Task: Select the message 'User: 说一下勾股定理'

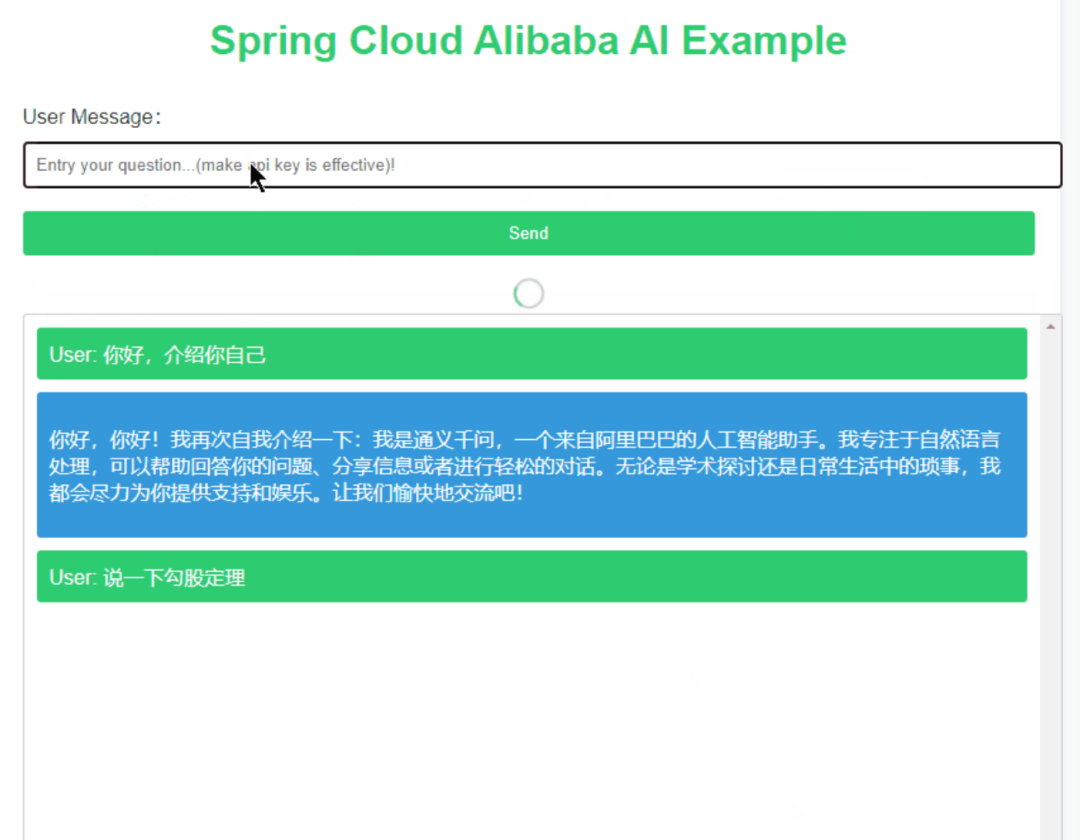Action: pyautogui.click(x=532, y=576)
